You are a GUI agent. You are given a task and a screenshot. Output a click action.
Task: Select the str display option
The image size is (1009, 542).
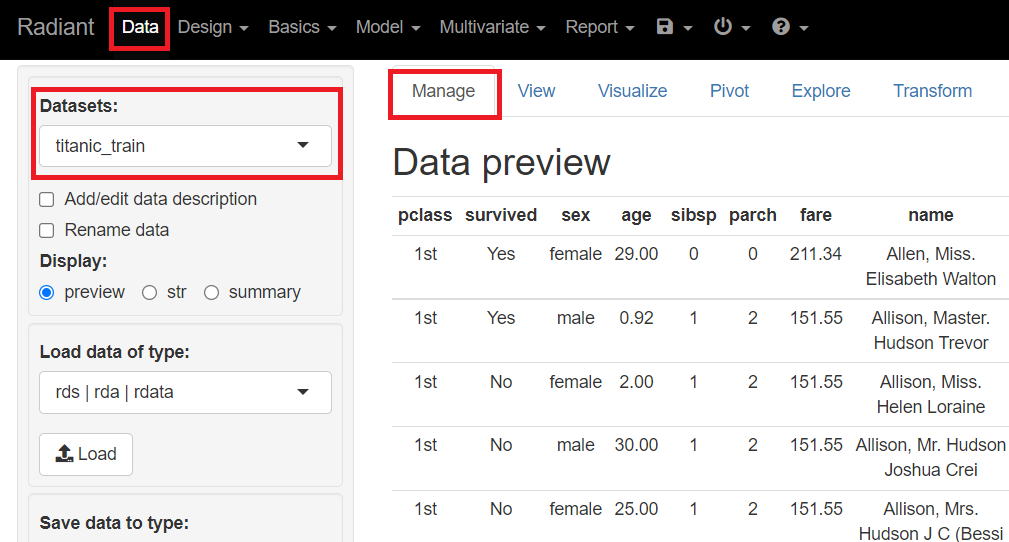coord(150,293)
